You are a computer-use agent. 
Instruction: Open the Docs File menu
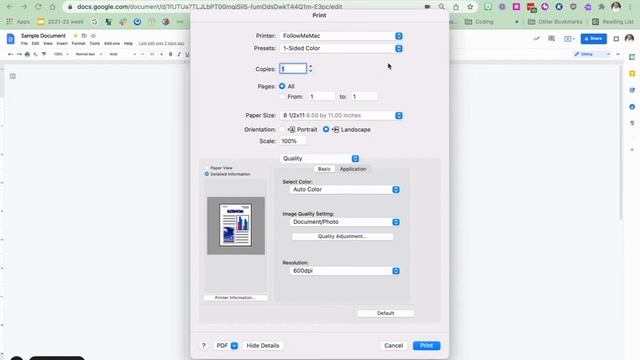24,43
